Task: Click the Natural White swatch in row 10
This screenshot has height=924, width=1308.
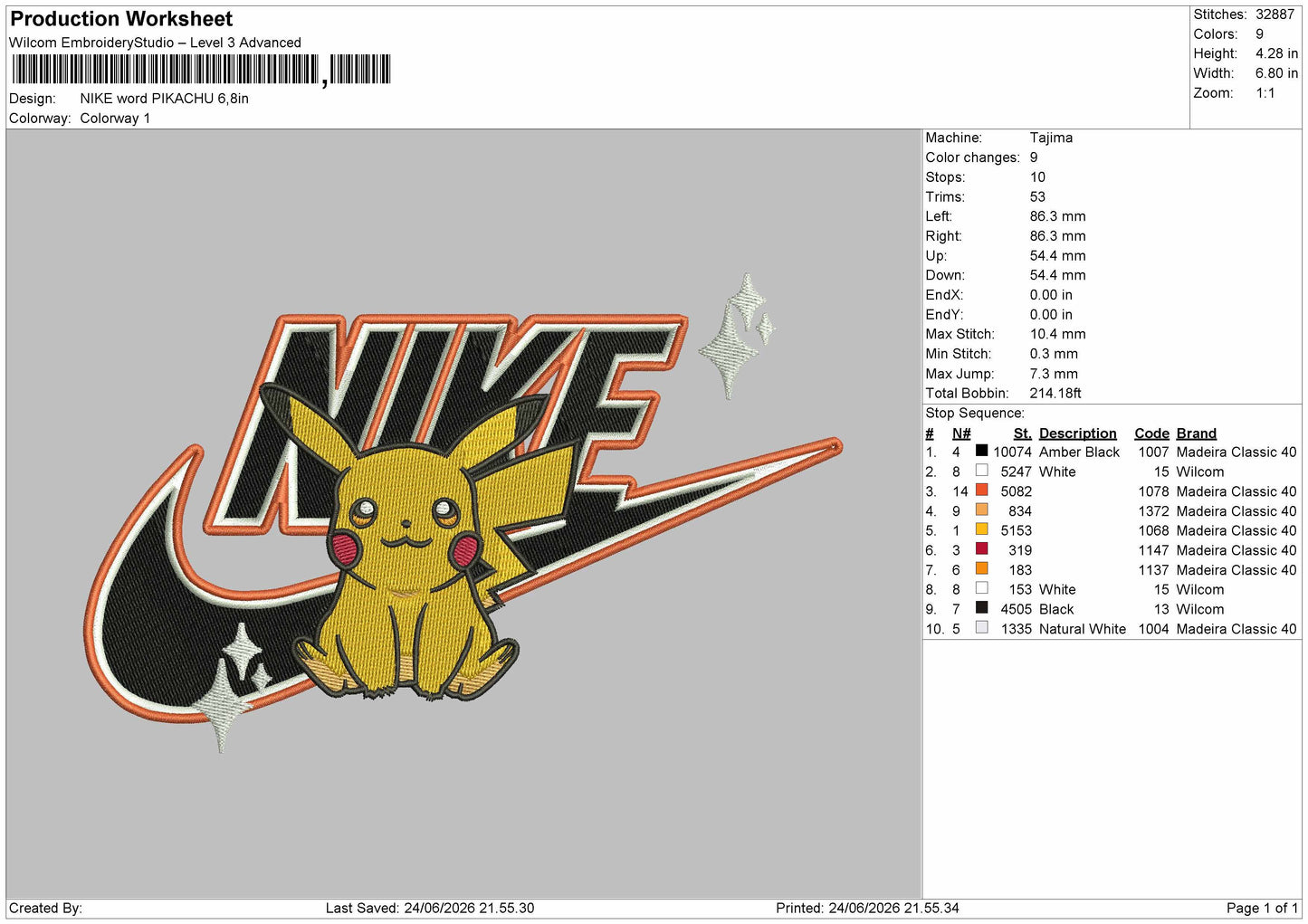Action: pyautogui.click(x=981, y=628)
